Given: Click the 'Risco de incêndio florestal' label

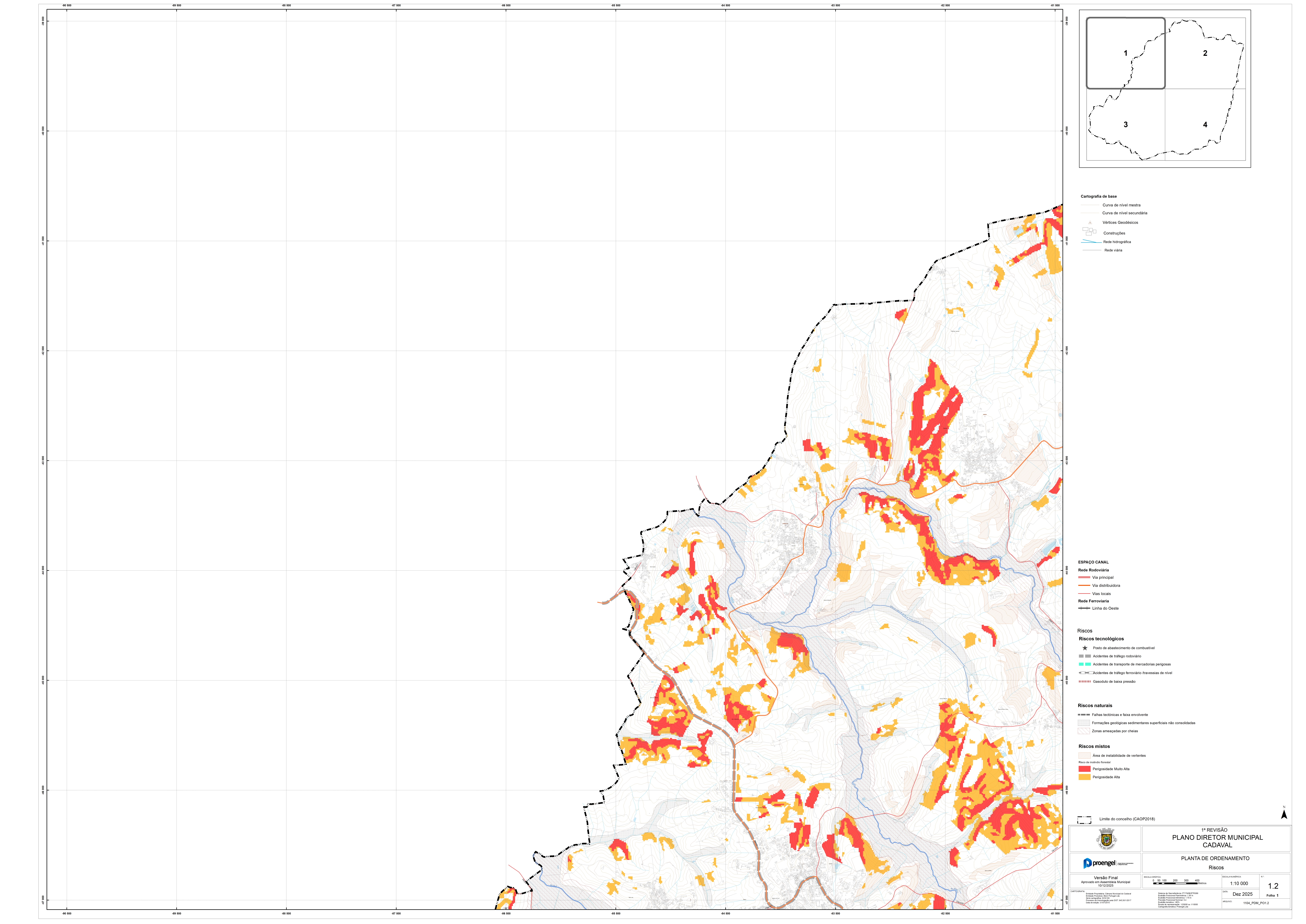Looking at the screenshot, I should click(x=1094, y=762).
